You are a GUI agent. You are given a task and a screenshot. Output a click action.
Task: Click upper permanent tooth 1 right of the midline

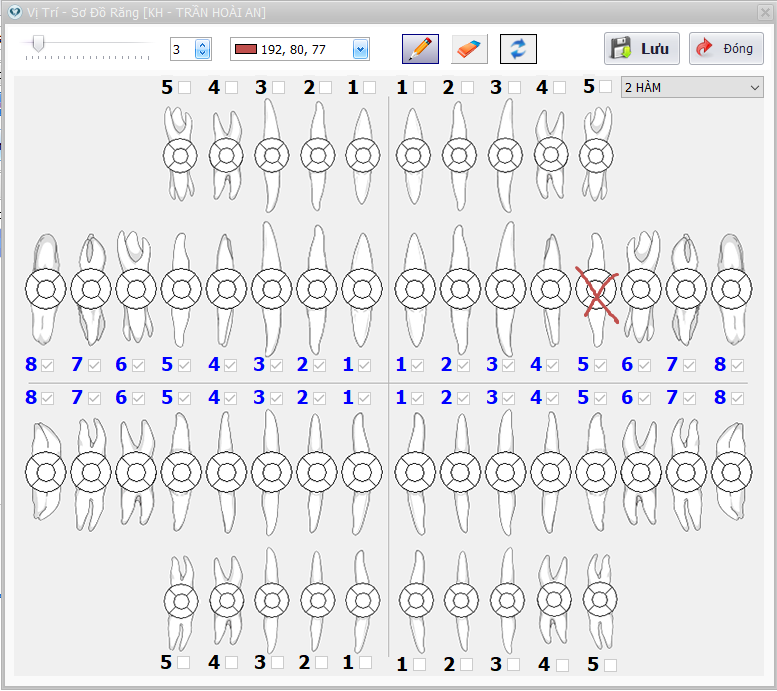coord(415,289)
